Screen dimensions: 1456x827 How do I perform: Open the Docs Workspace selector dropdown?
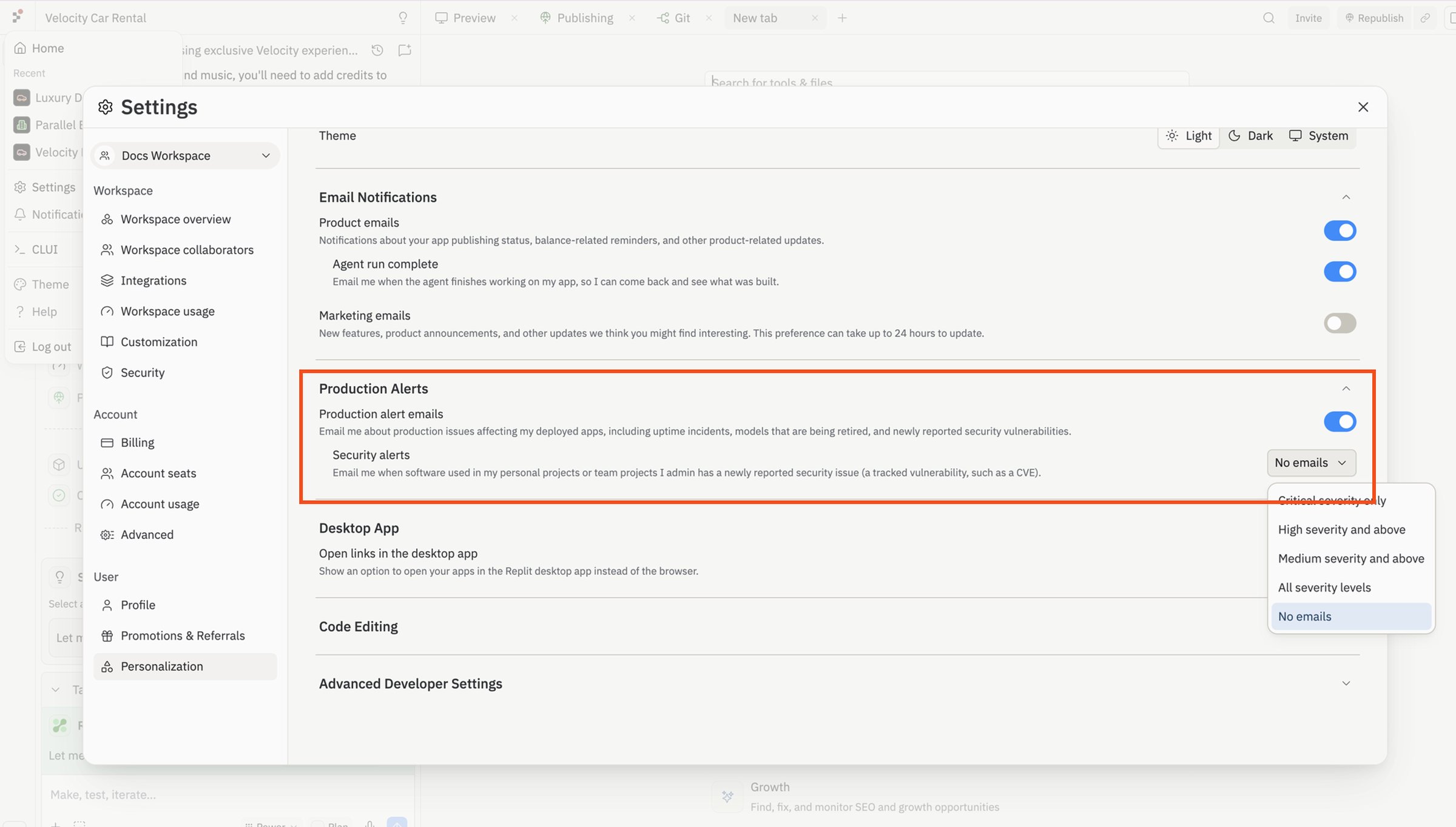pyautogui.click(x=185, y=156)
